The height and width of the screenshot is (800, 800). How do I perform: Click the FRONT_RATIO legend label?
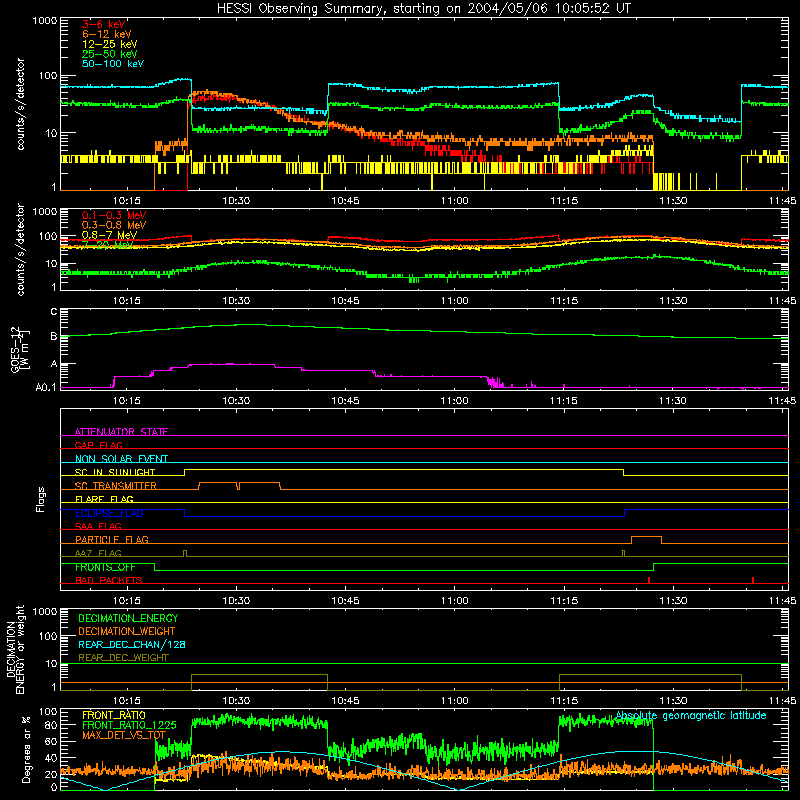[113, 715]
